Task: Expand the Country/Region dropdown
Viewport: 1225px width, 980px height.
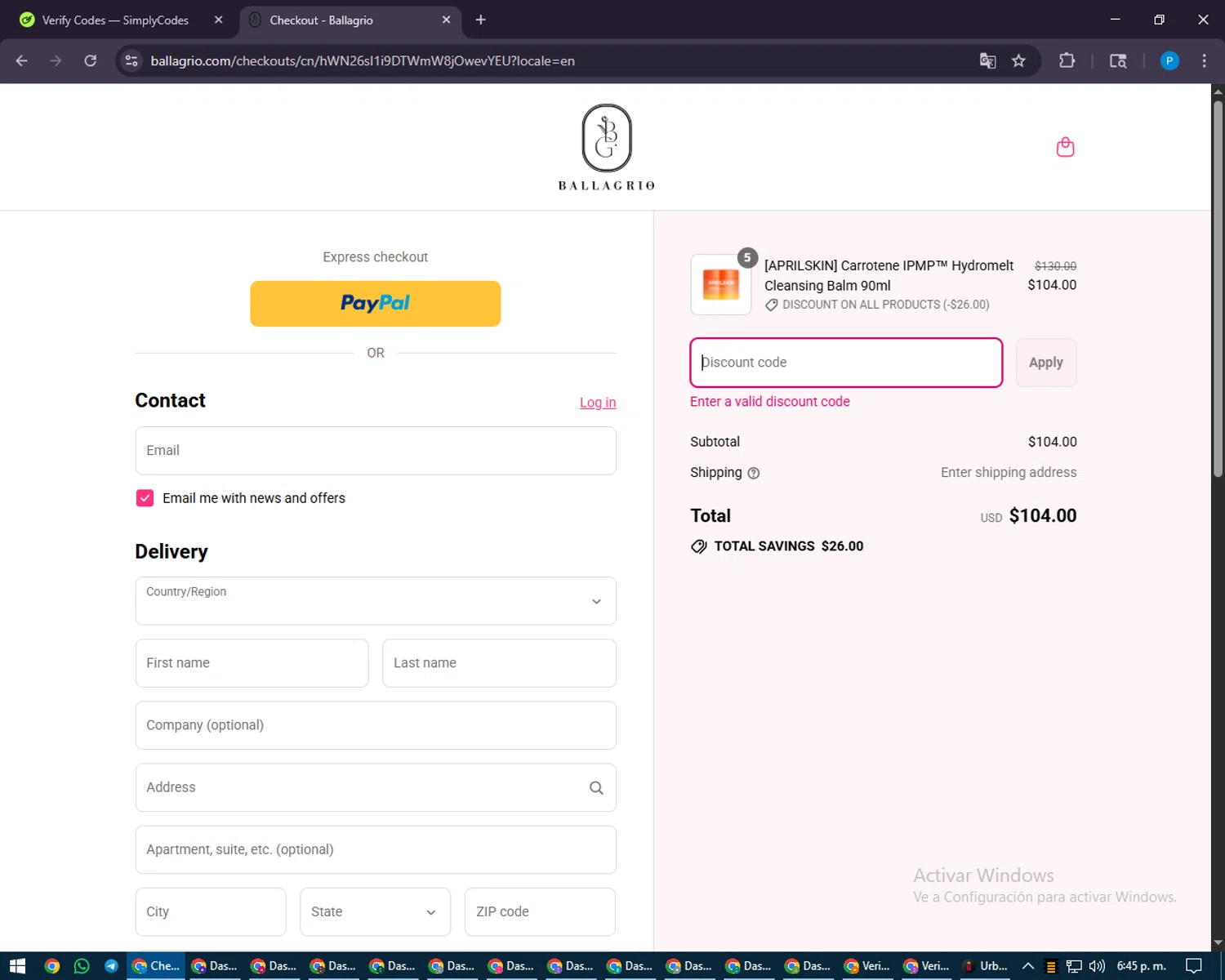Action: click(x=376, y=601)
